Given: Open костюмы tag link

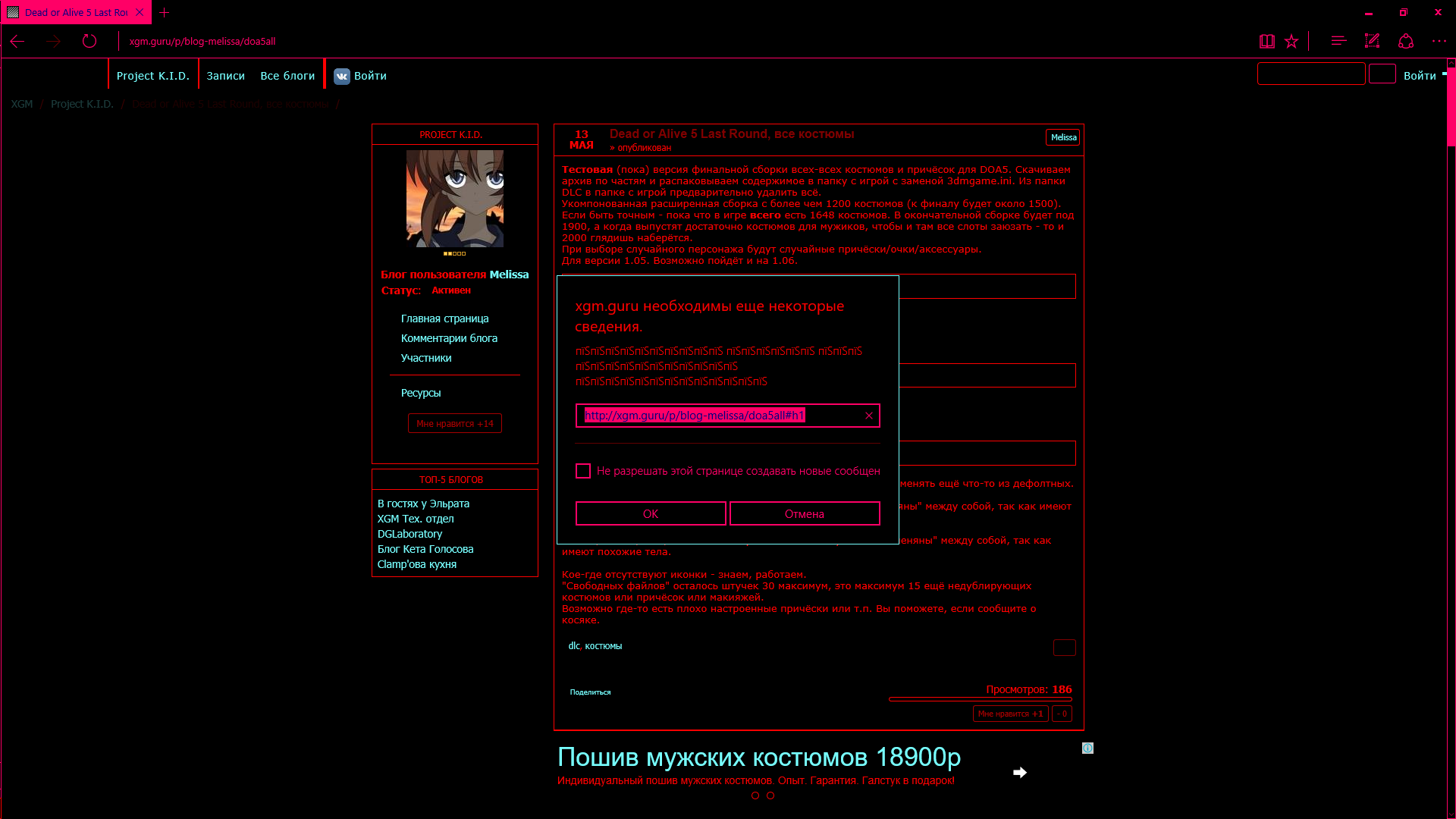Looking at the screenshot, I should coord(604,646).
